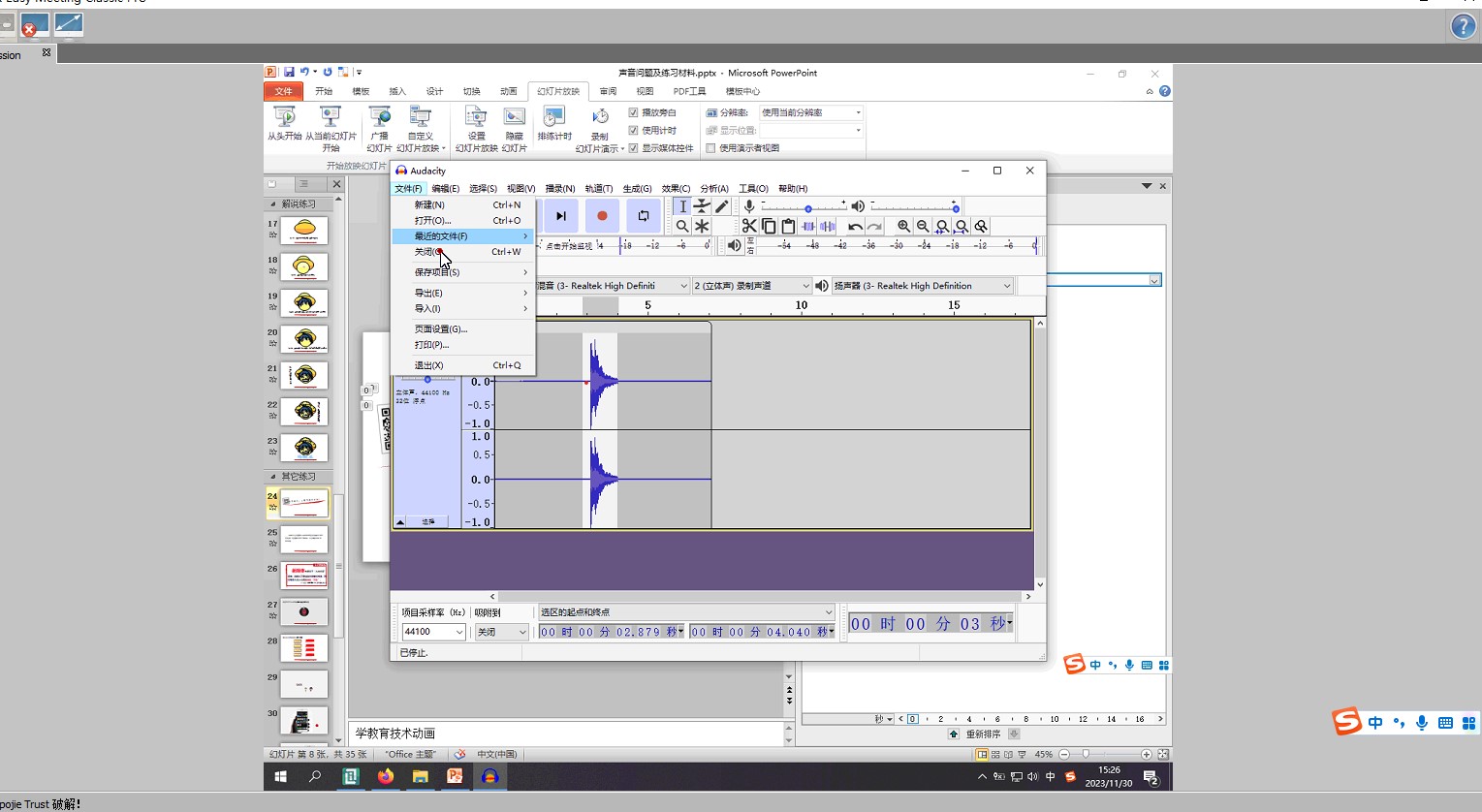This screenshot has height=812, width=1482.
Task: Click the Cut scissors icon in Audacity
Action: (x=749, y=226)
